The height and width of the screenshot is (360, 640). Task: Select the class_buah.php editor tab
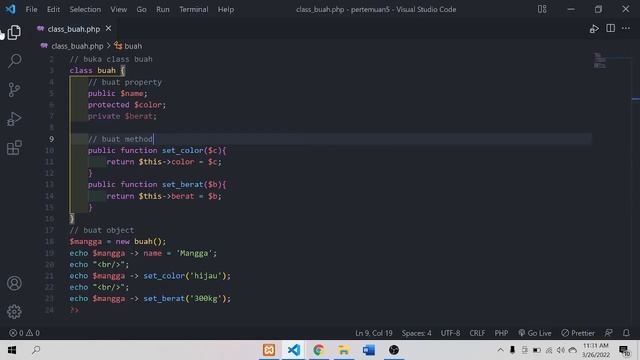point(73,29)
